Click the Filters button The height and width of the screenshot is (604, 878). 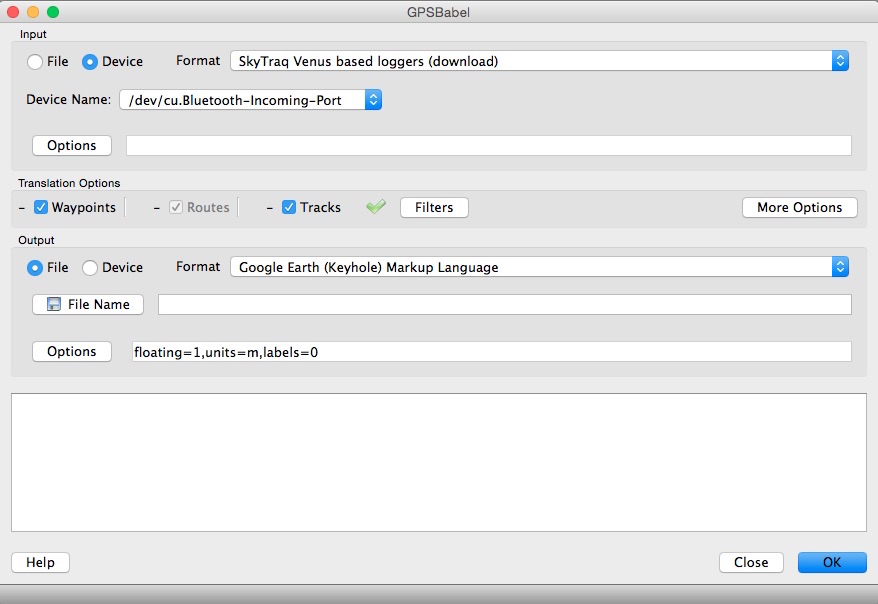(x=434, y=207)
